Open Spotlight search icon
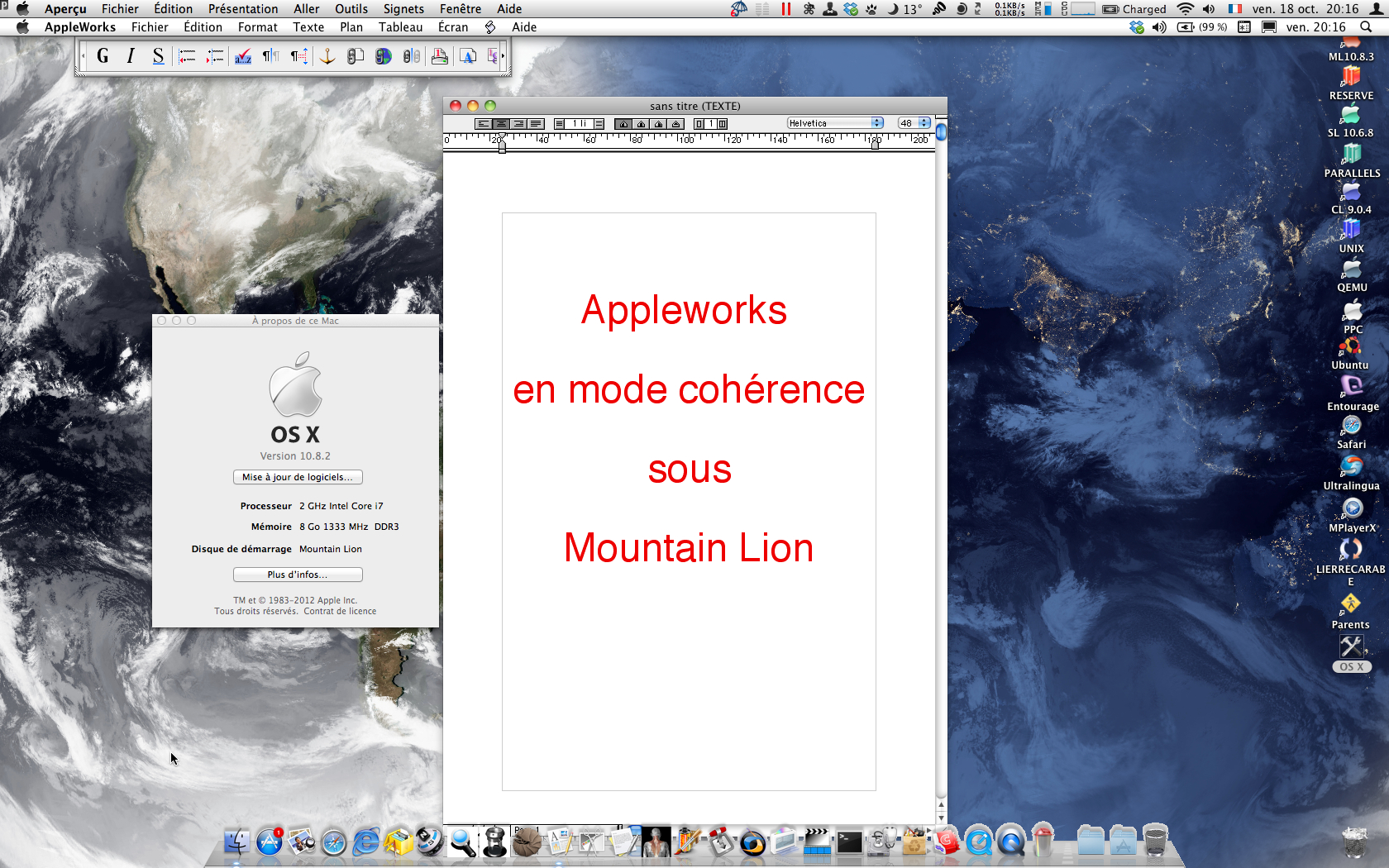Screen dimensions: 1389x868 1366,27
